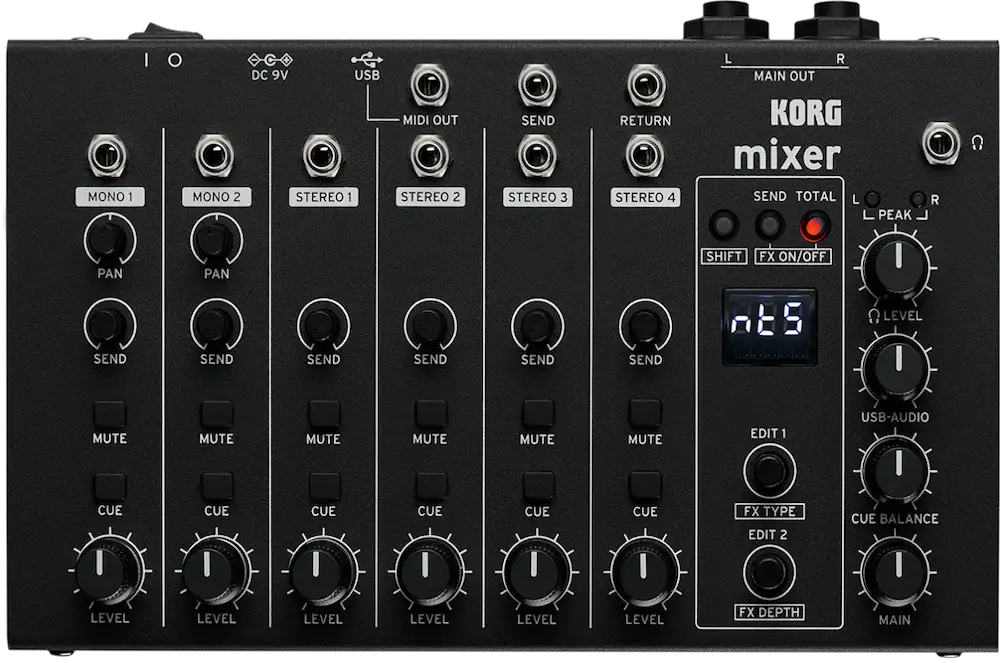1000x663 pixels.
Task: Click the DC 9V polarity symbol
Action: [270, 60]
